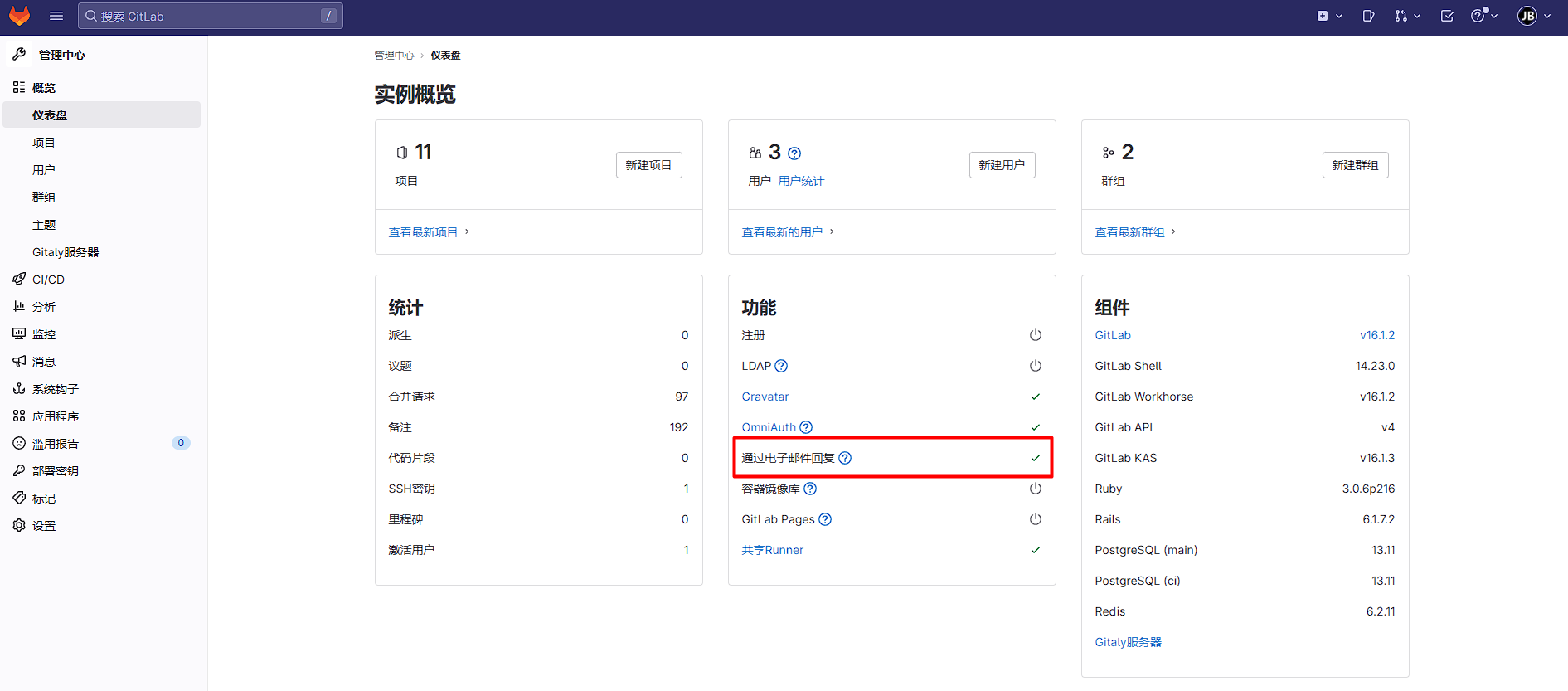The image size is (1568, 691).
Task: Go to 项目 in the sidebar
Action: pyautogui.click(x=44, y=143)
